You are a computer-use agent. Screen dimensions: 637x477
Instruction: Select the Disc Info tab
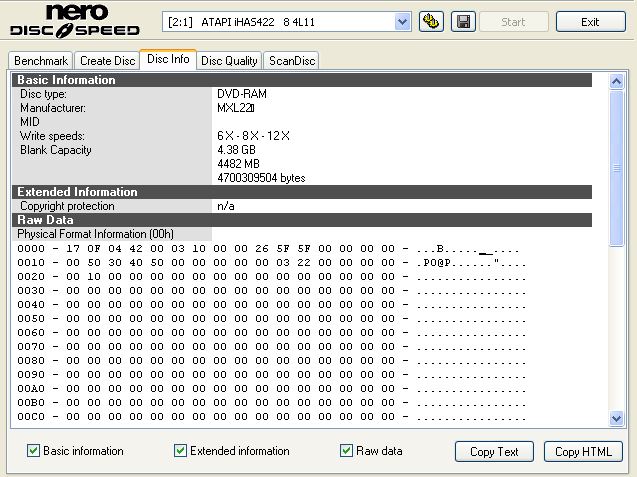[168, 59]
